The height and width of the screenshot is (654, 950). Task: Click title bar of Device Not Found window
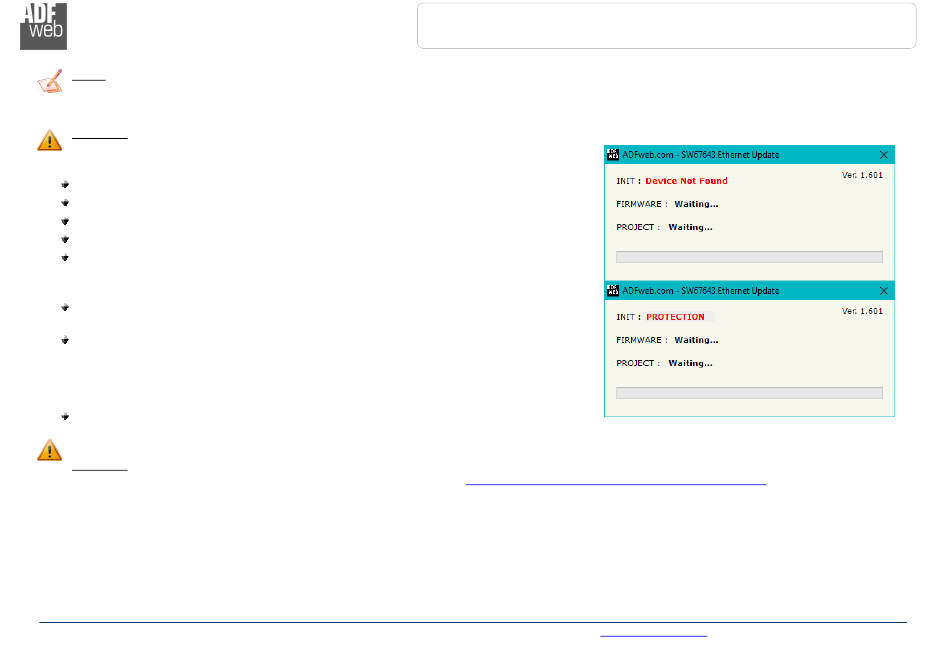tap(749, 155)
